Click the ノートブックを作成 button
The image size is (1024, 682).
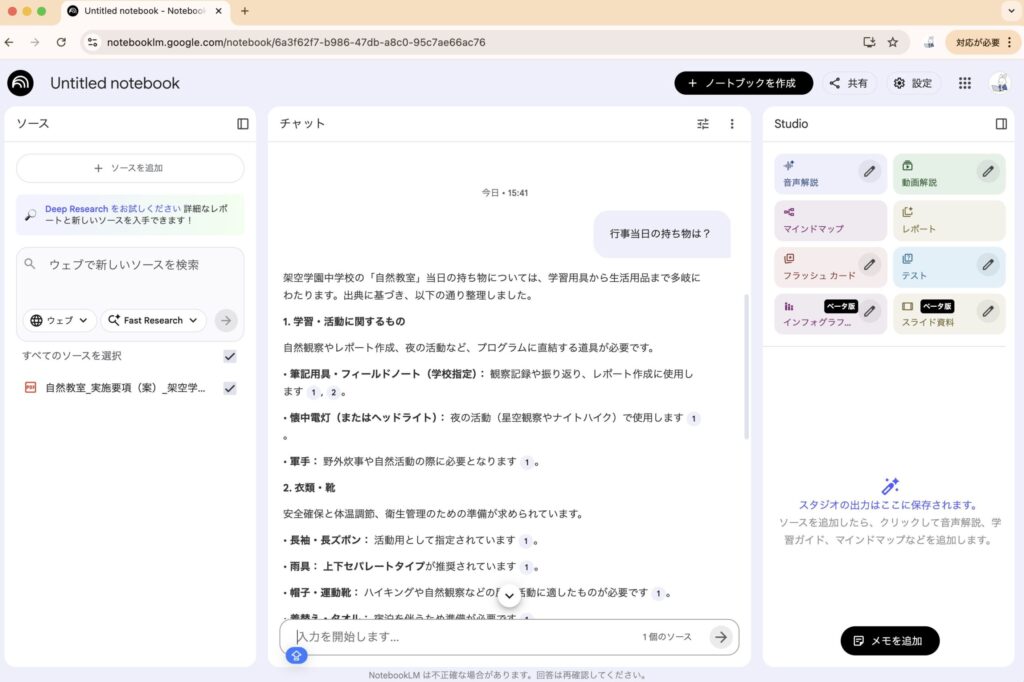[x=743, y=83]
